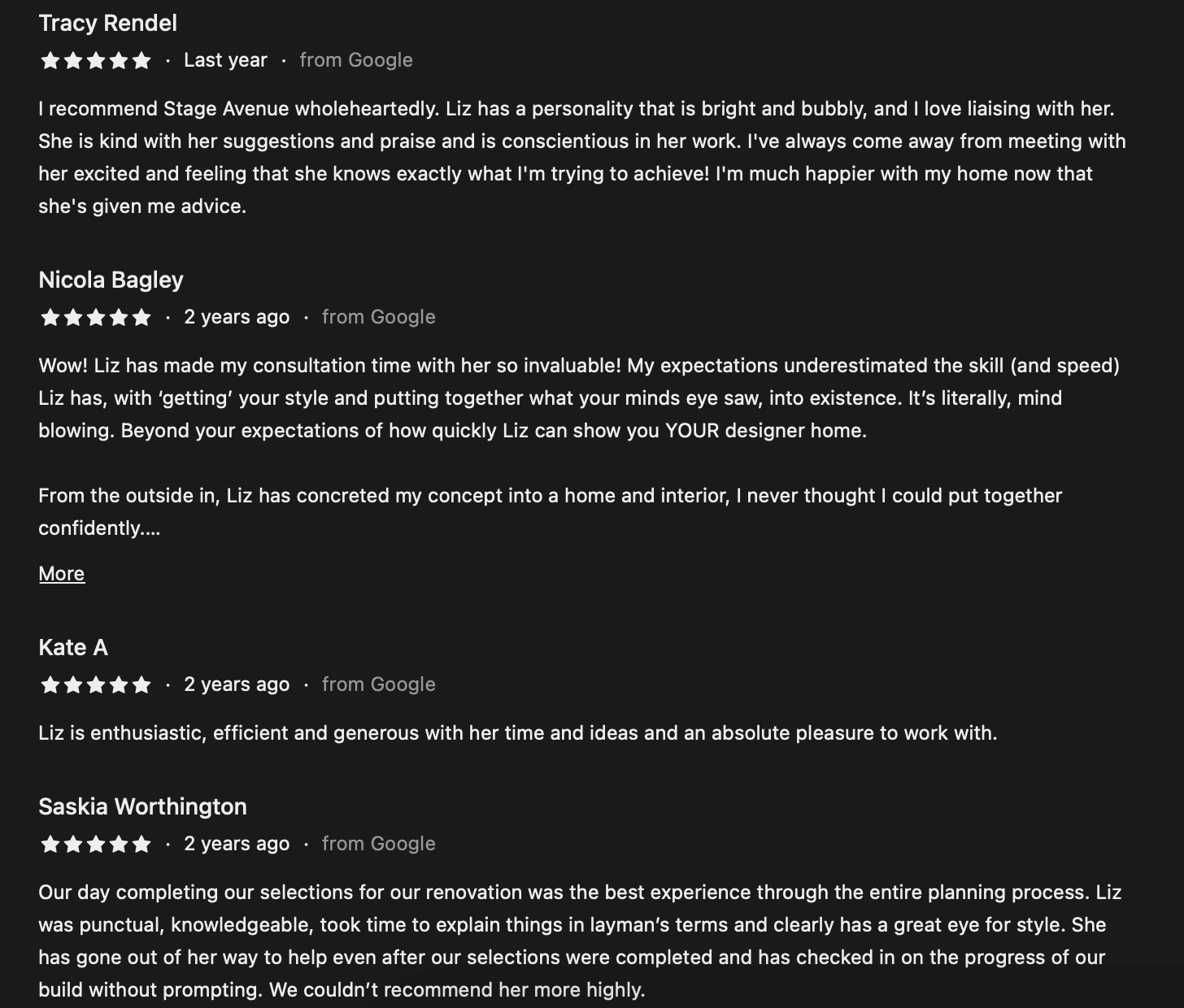Click 'from Google' on Nicola Bagley's review
Image resolution: width=1184 pixels, height=1008 pixels.
point(379,317)
